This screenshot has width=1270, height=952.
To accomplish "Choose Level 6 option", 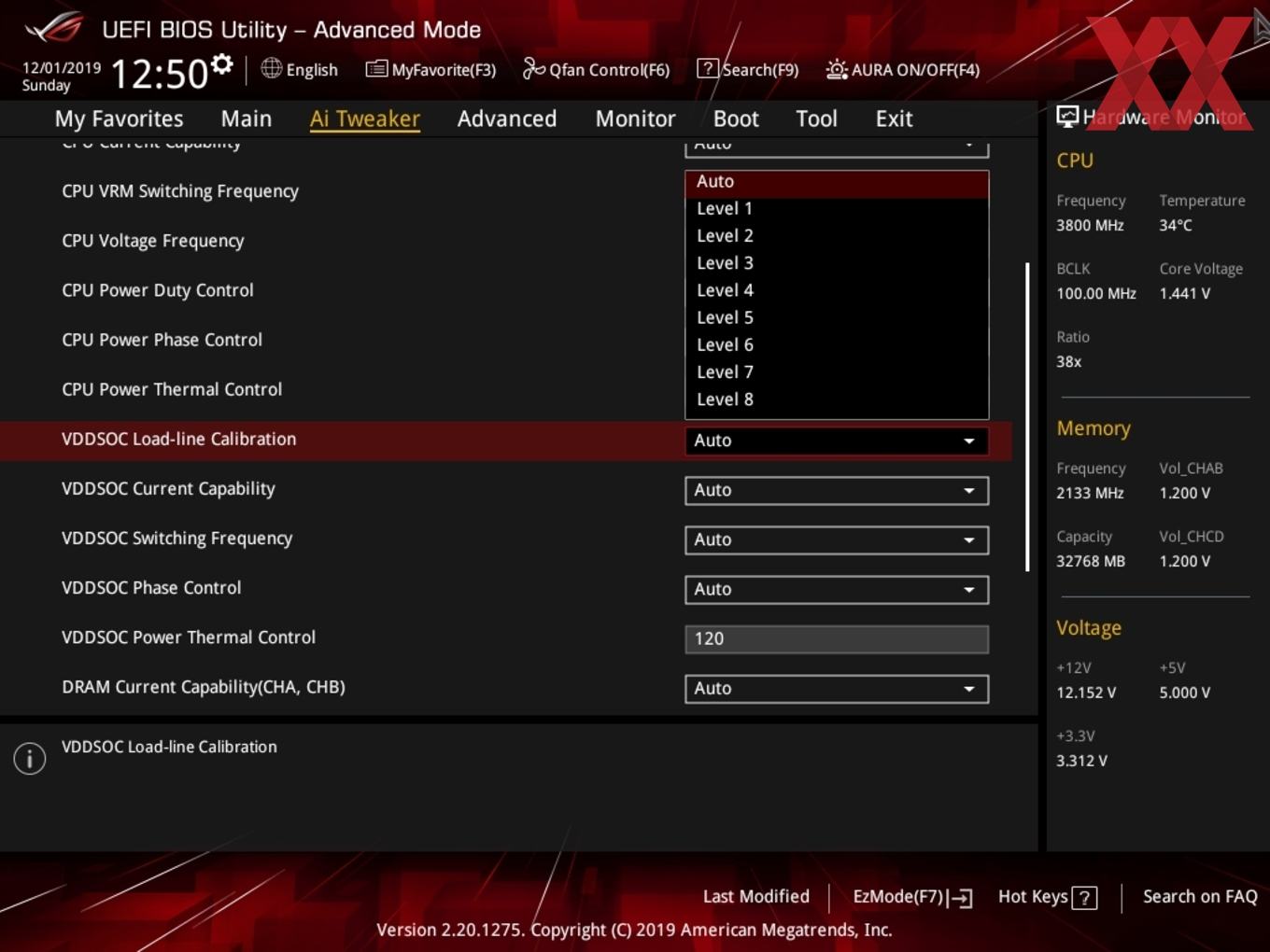I will 837,345.
